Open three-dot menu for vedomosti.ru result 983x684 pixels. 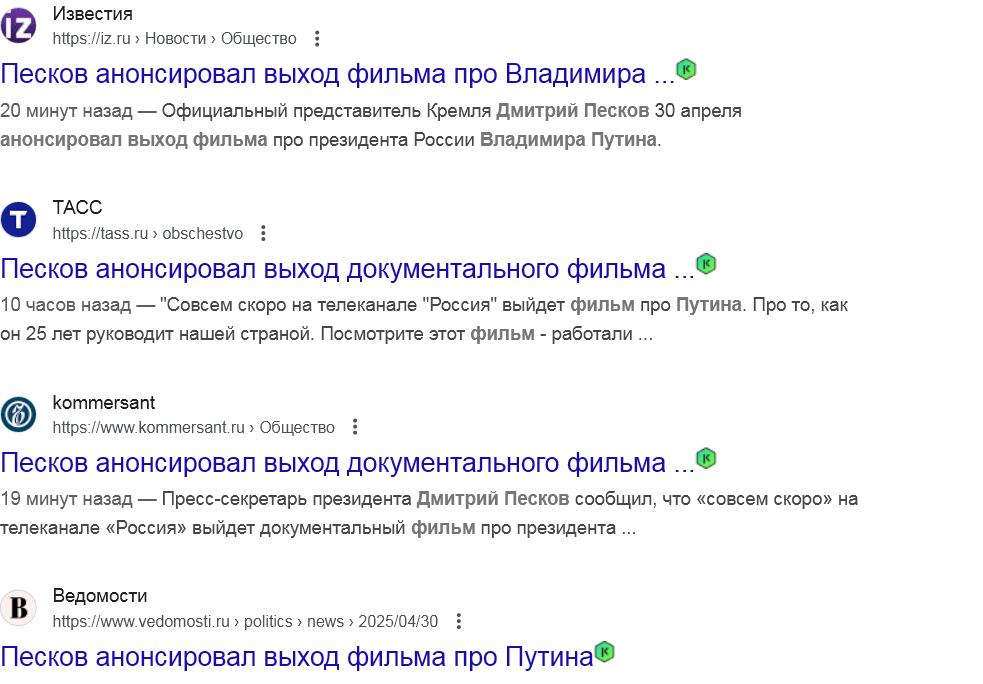[459, 621]
